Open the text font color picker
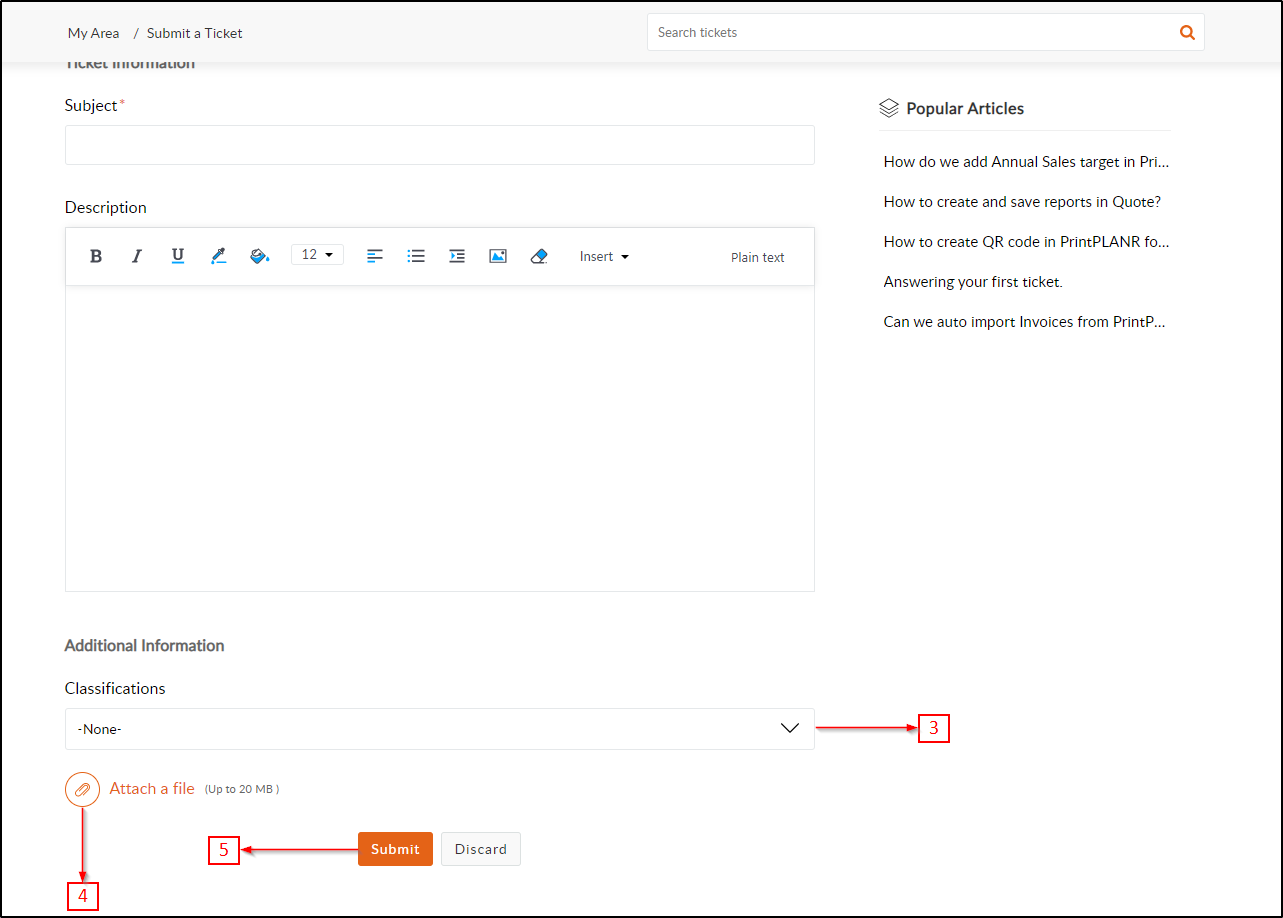This screenshot has height=918, width=1283. tap(219, 256)
